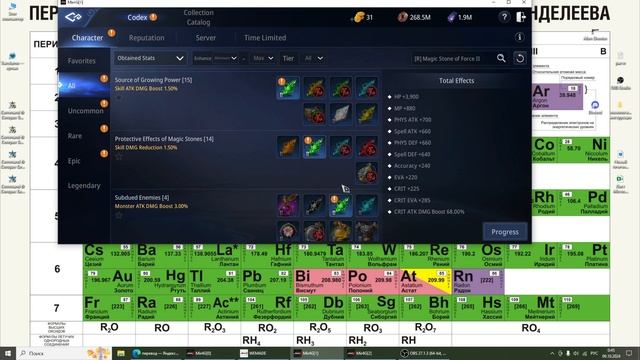Filter by the Uncommon category
The height and width of the screenshot is (360, 640).
(x=85, y=111)
